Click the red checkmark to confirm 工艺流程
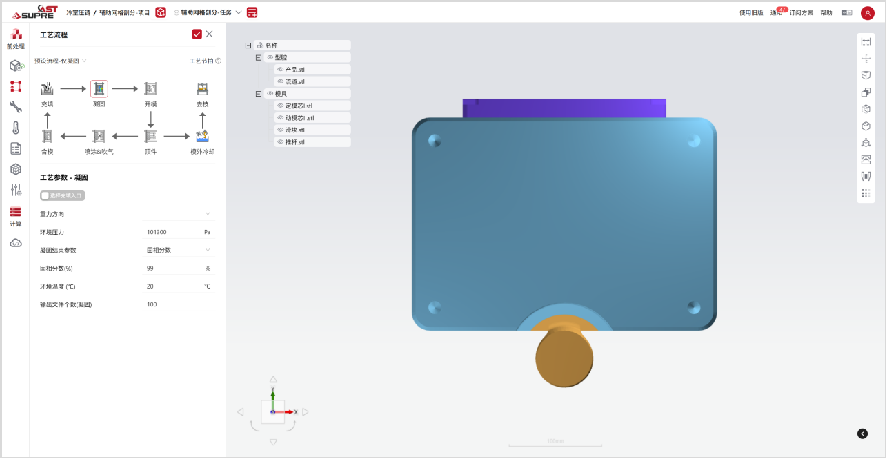 [x=196, y=34]
